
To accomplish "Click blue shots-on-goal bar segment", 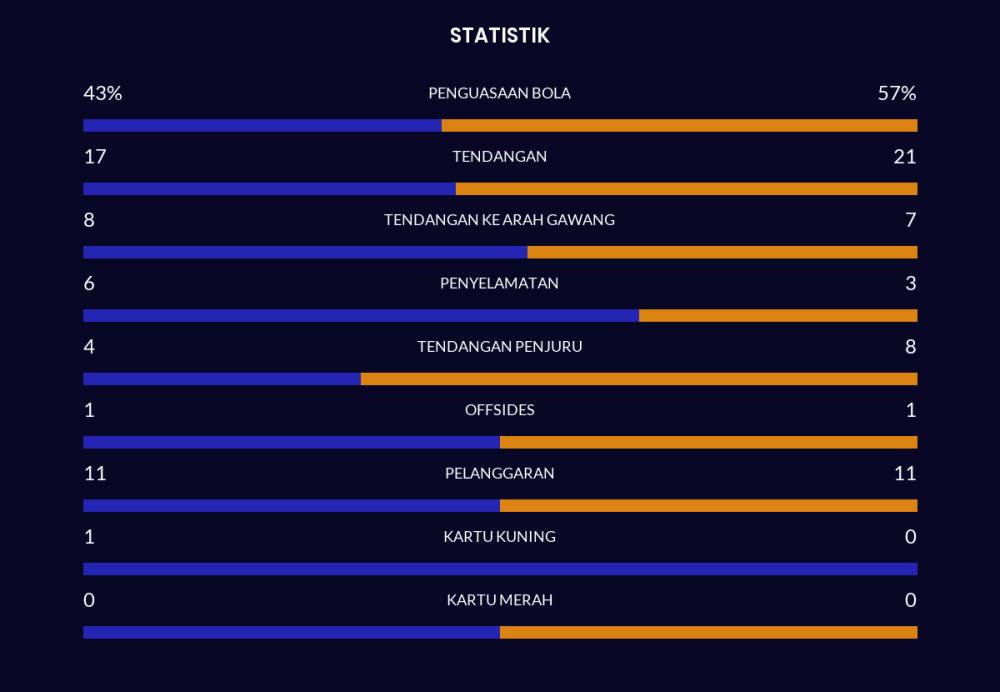I will [305, 252].
